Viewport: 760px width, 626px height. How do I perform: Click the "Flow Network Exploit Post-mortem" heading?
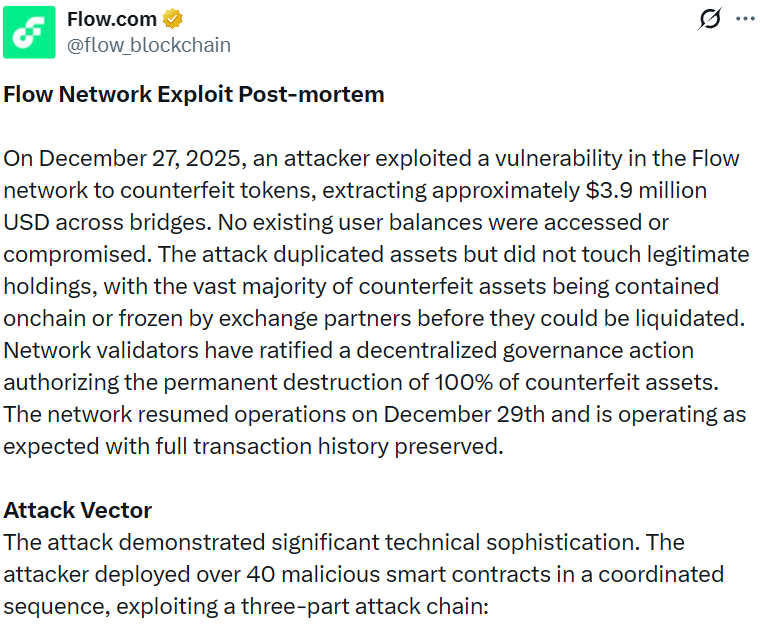click(x=194, y=95)
